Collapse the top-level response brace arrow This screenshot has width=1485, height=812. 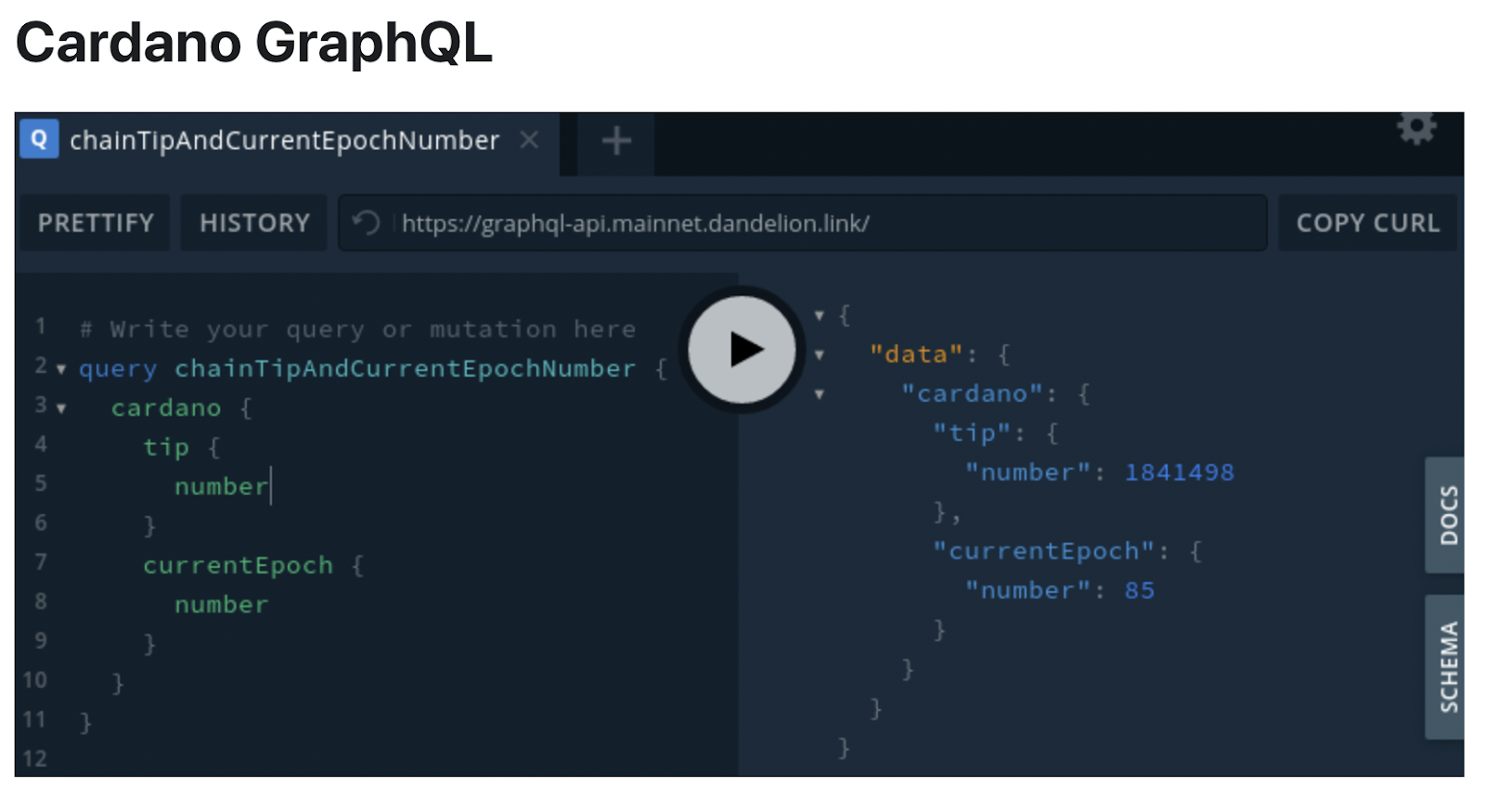(820, 316)
